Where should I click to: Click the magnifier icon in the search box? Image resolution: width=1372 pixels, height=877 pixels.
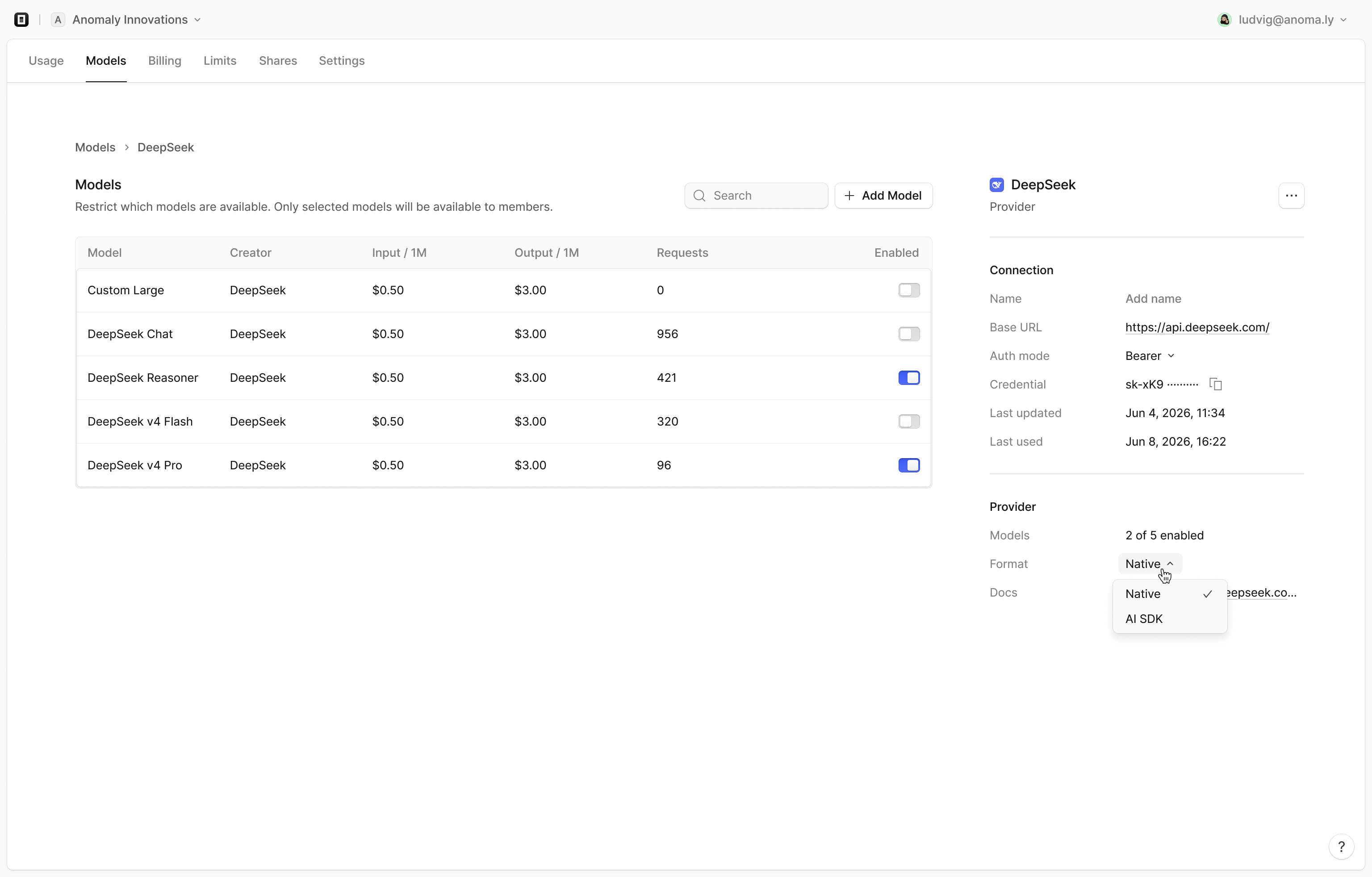(x=699, y=196)
